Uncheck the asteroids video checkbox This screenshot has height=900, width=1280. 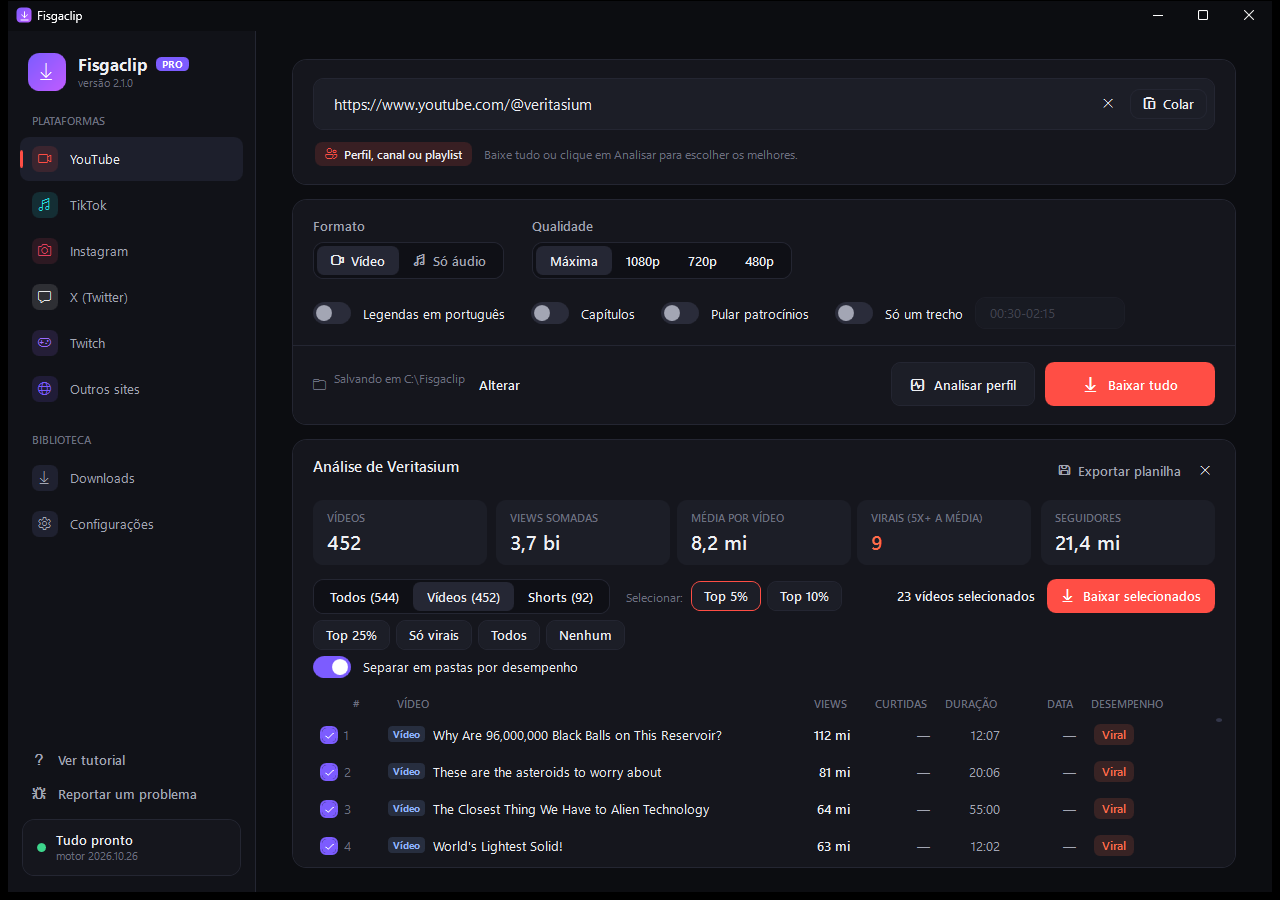329,772
